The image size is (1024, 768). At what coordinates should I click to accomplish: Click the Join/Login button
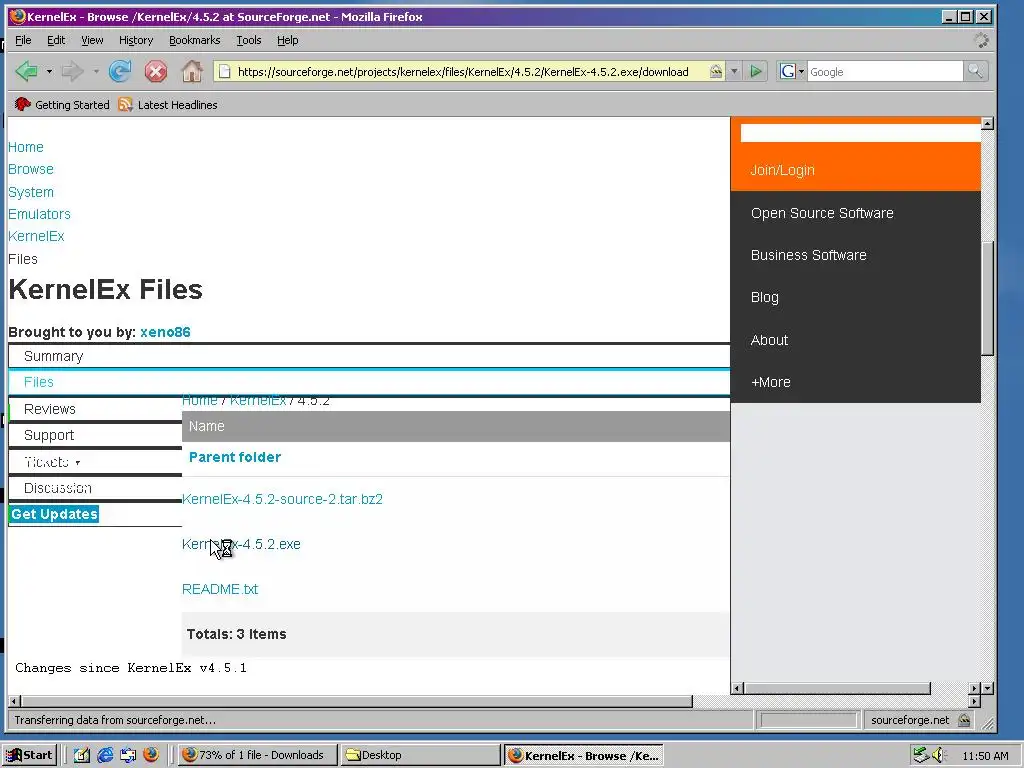(782, 170)
